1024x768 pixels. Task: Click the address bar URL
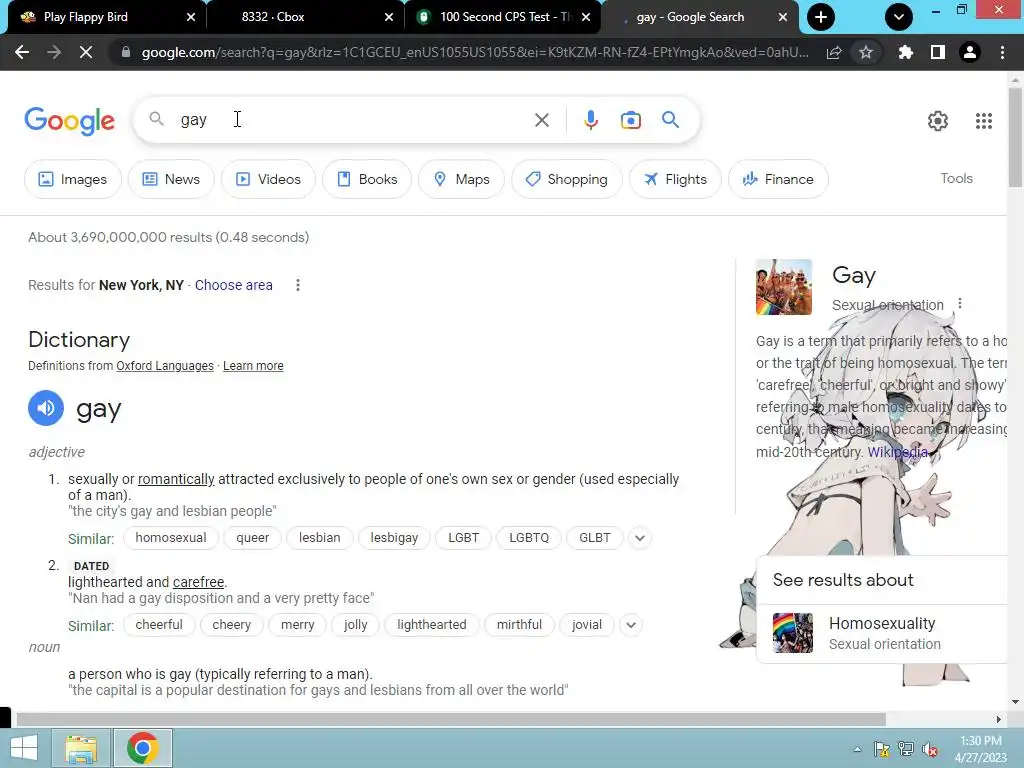tap(475, 52)
